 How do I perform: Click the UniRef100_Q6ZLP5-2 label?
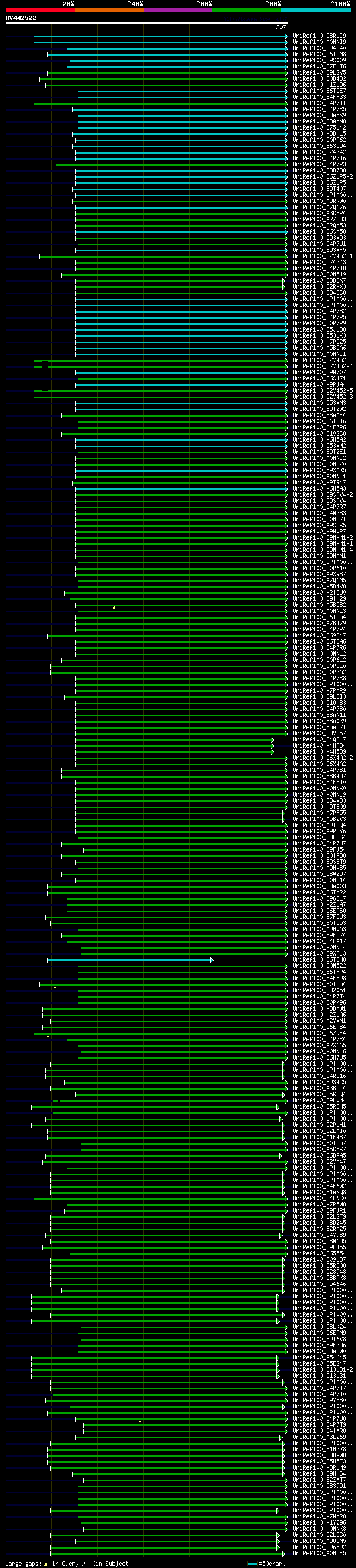point(323,176)
